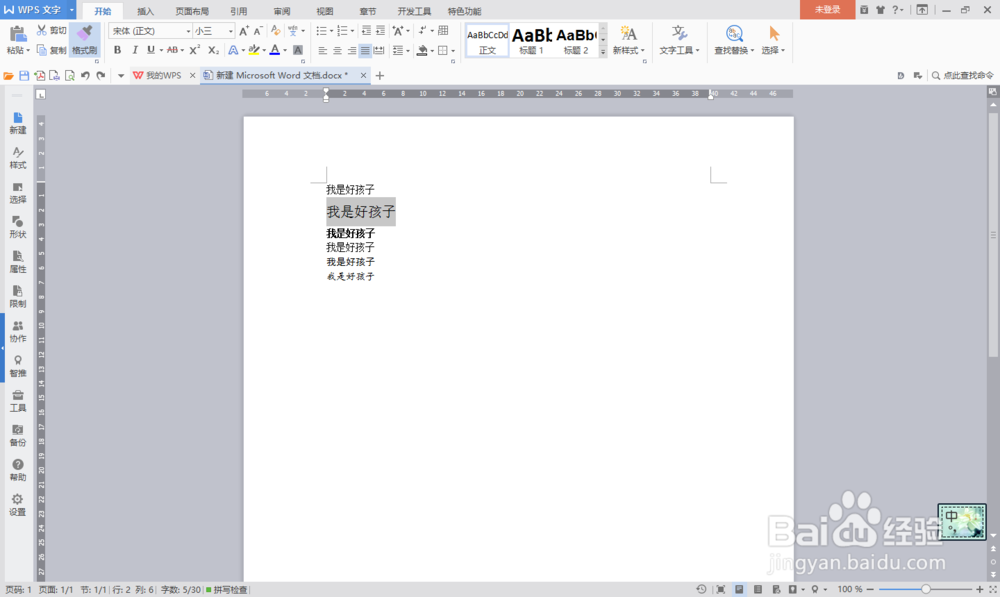Apply the 标题 1 heading style
This screenshot has width=1000, height=597.
click(x=531, y=40)
